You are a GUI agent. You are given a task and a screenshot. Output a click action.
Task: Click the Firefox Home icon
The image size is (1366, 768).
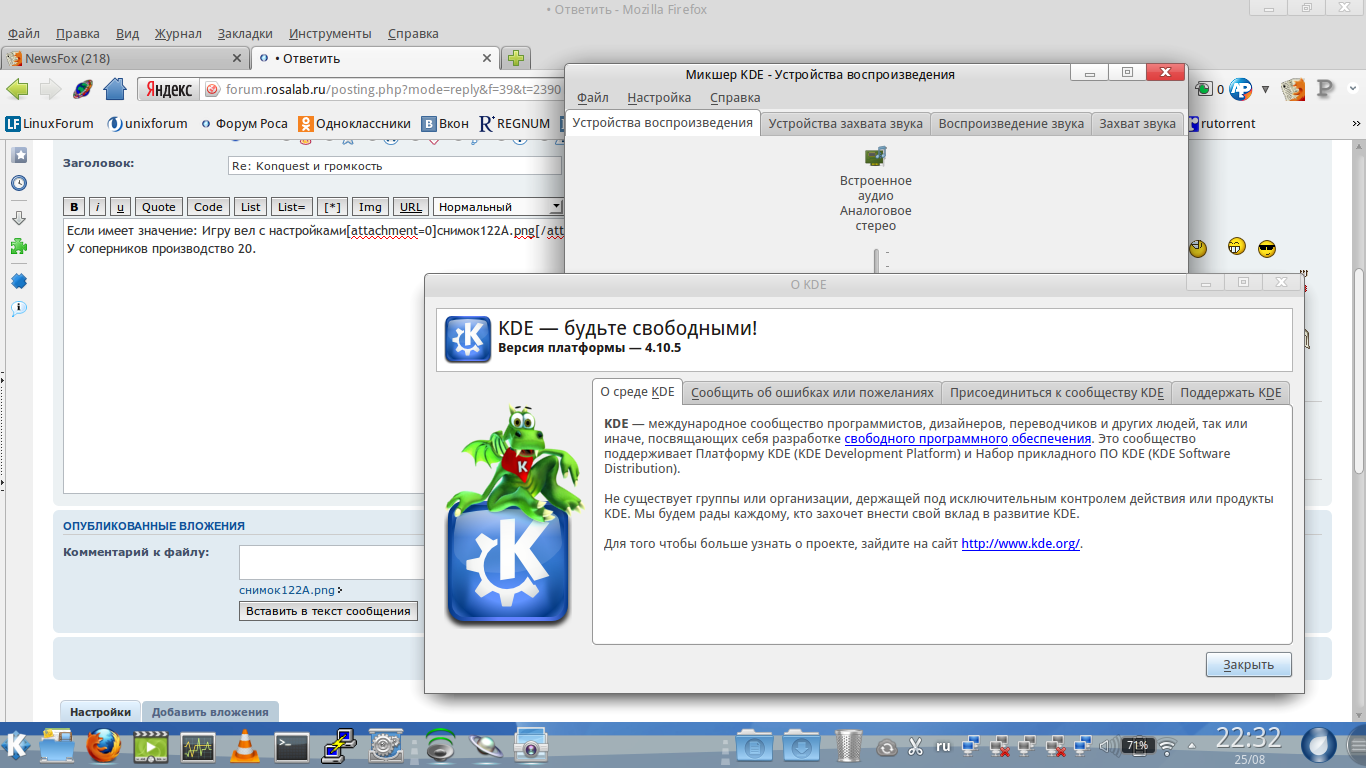coord(115,89)
